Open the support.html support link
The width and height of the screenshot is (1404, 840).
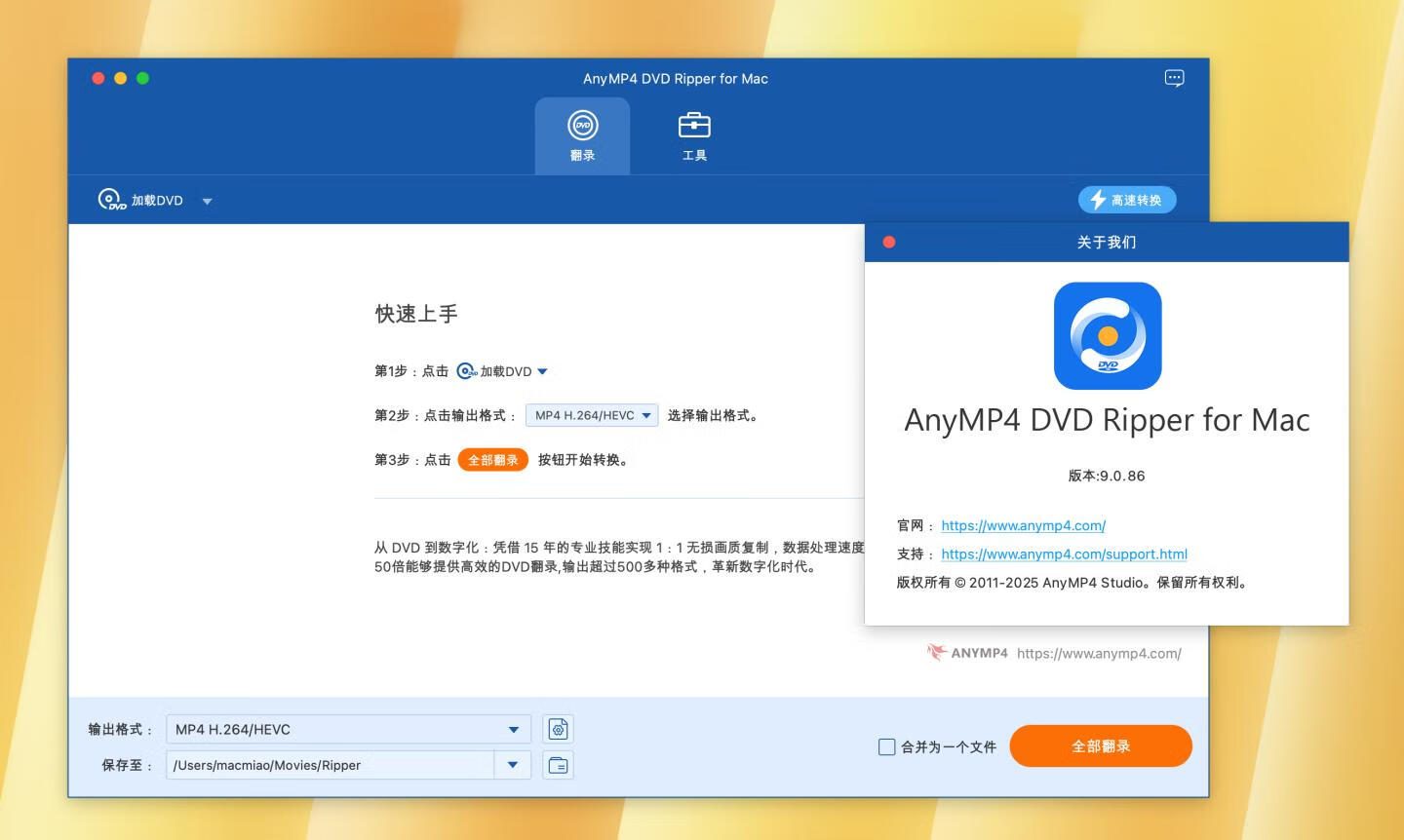tap(1064, 554)
